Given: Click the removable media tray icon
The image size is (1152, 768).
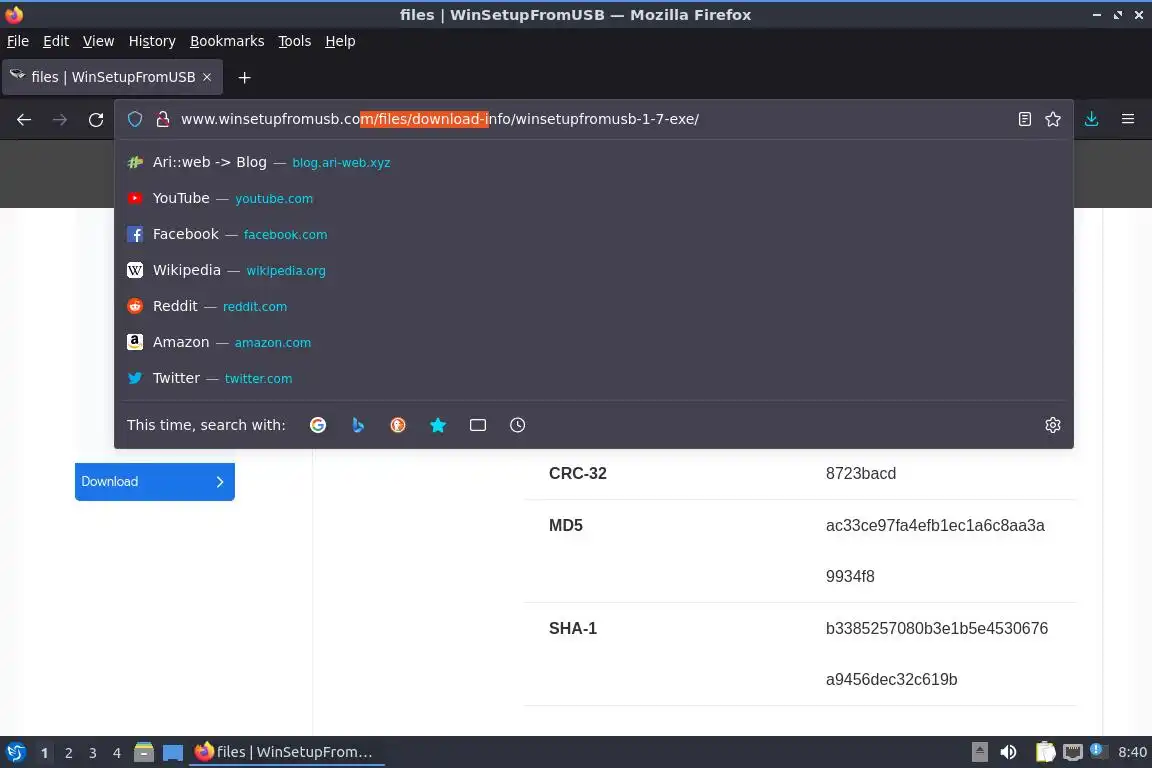Looking at the screenshot, I should (979, 752).
